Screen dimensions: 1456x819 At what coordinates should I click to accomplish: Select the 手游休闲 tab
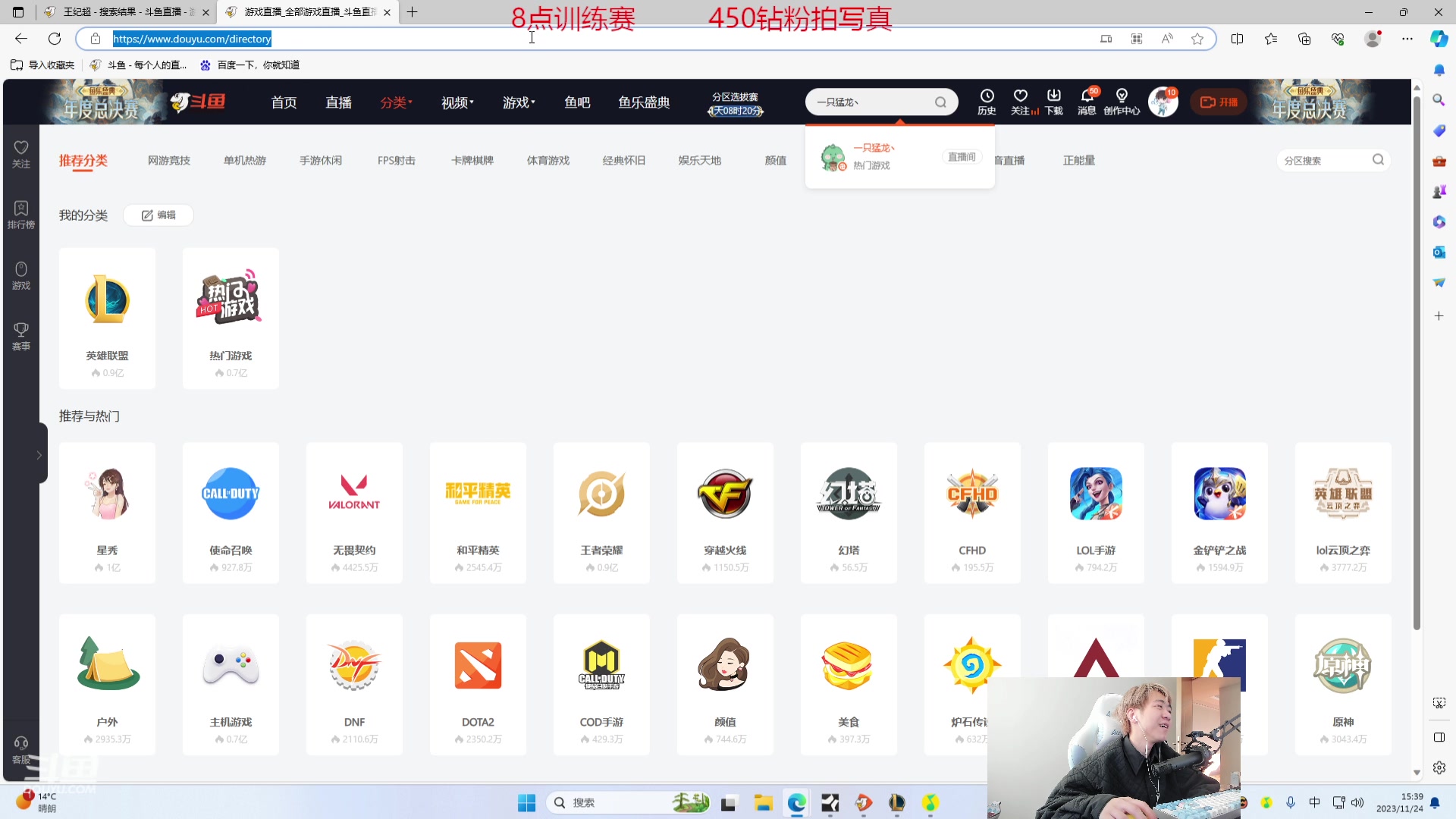pos(321,160)
